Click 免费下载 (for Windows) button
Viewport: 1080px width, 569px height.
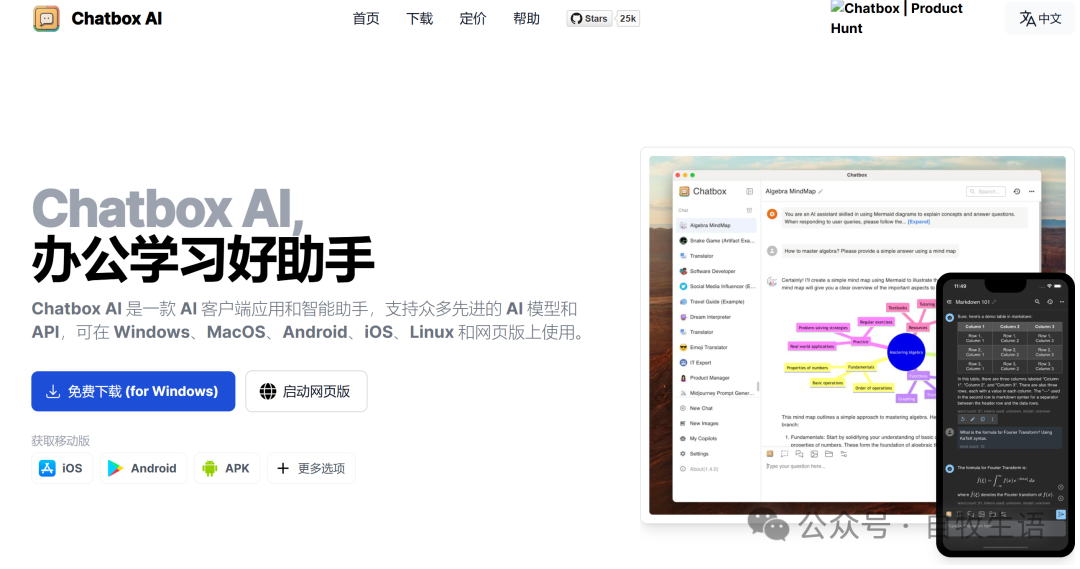coord(133,391)
